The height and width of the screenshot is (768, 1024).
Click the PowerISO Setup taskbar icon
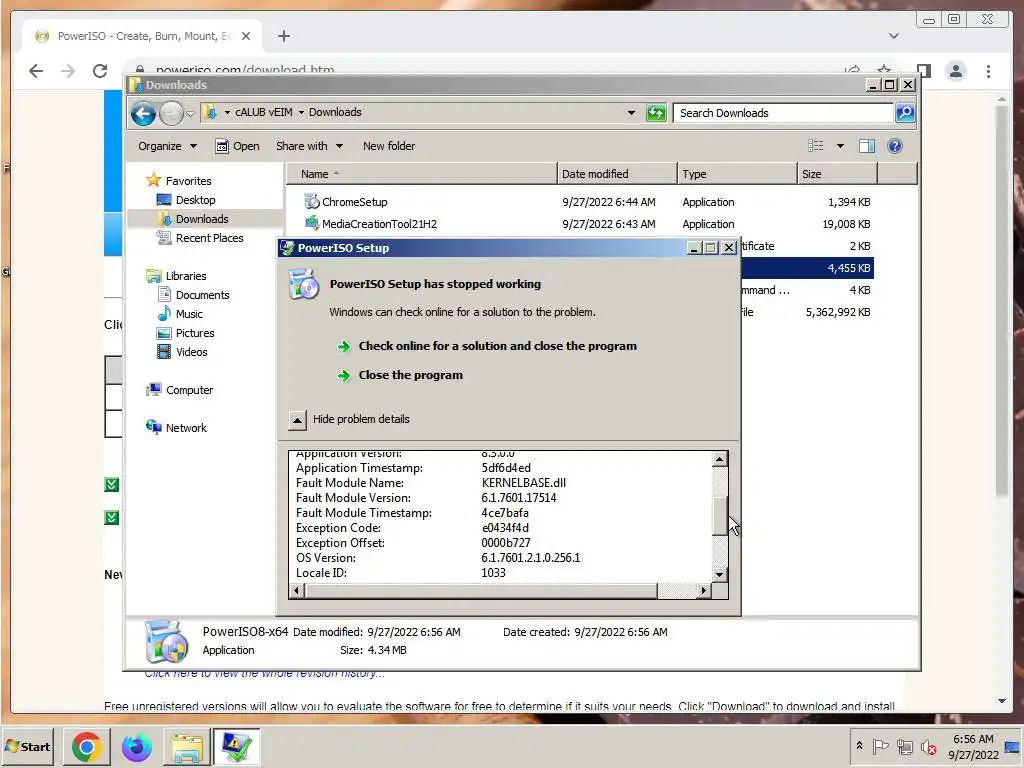(x=236, y=746)
